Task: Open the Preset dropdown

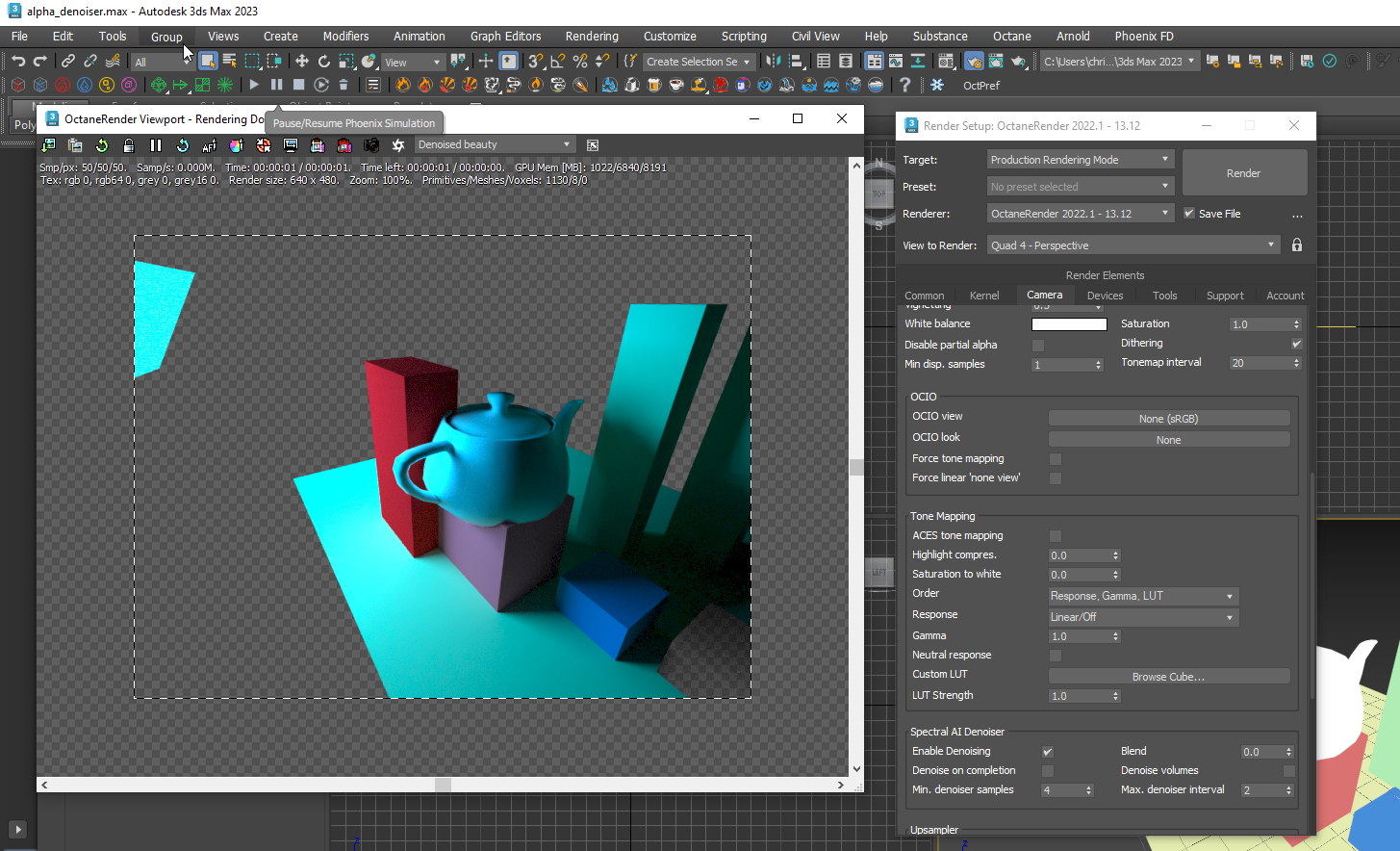Action: 1081,187
